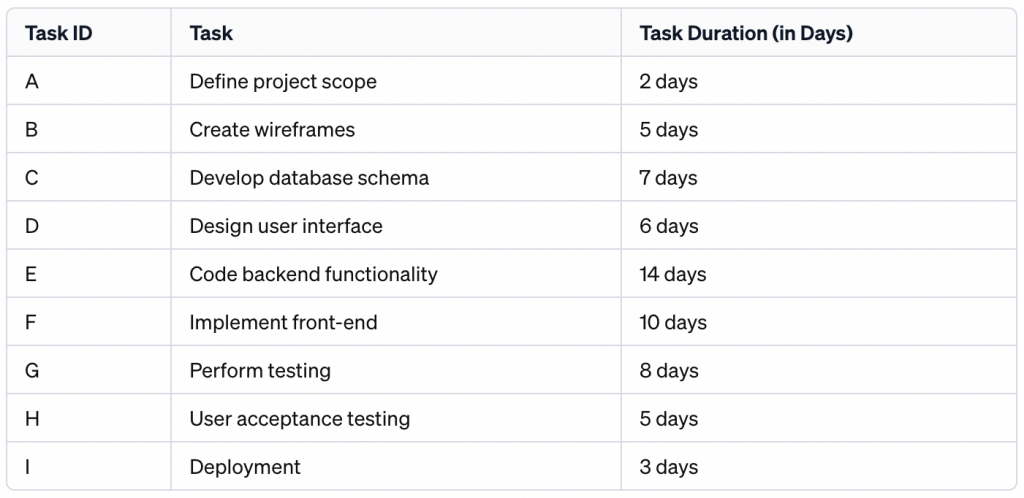Select the Define project scope cell
This screenshot has height=498, width=1024.
[283, 82]
